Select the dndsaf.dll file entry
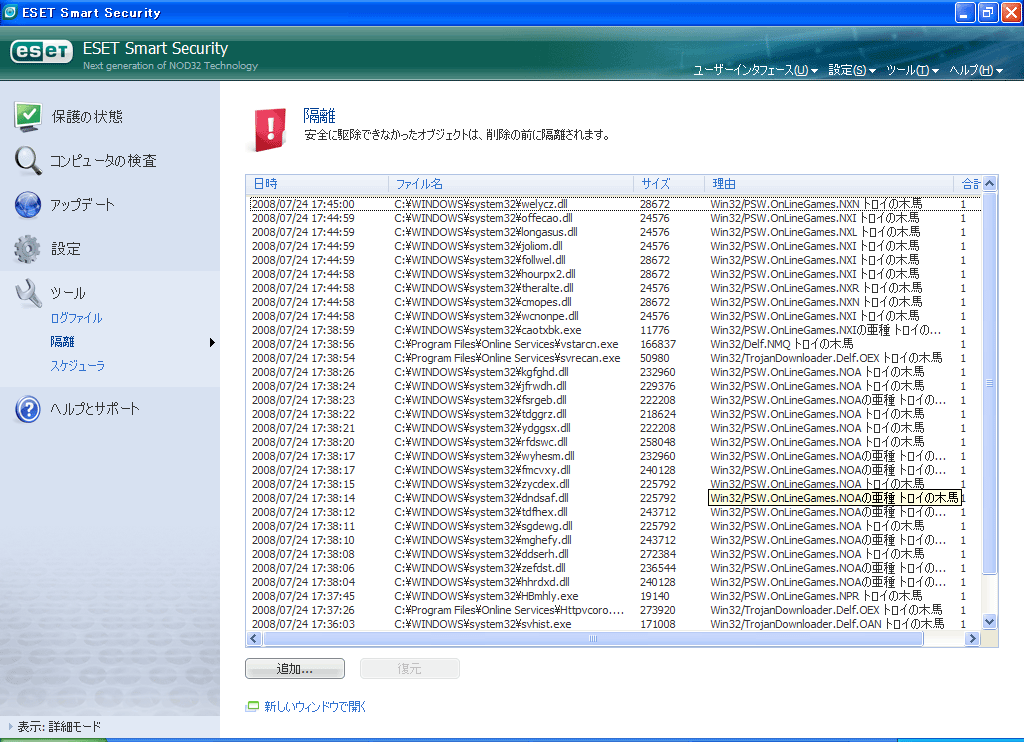Screen dimensions: 1024x742 pos(481,498)
